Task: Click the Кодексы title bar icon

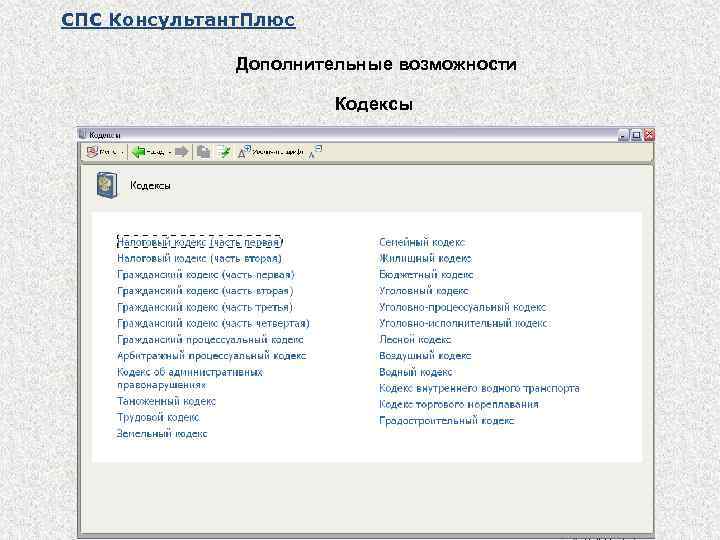Action: [83, 135]
